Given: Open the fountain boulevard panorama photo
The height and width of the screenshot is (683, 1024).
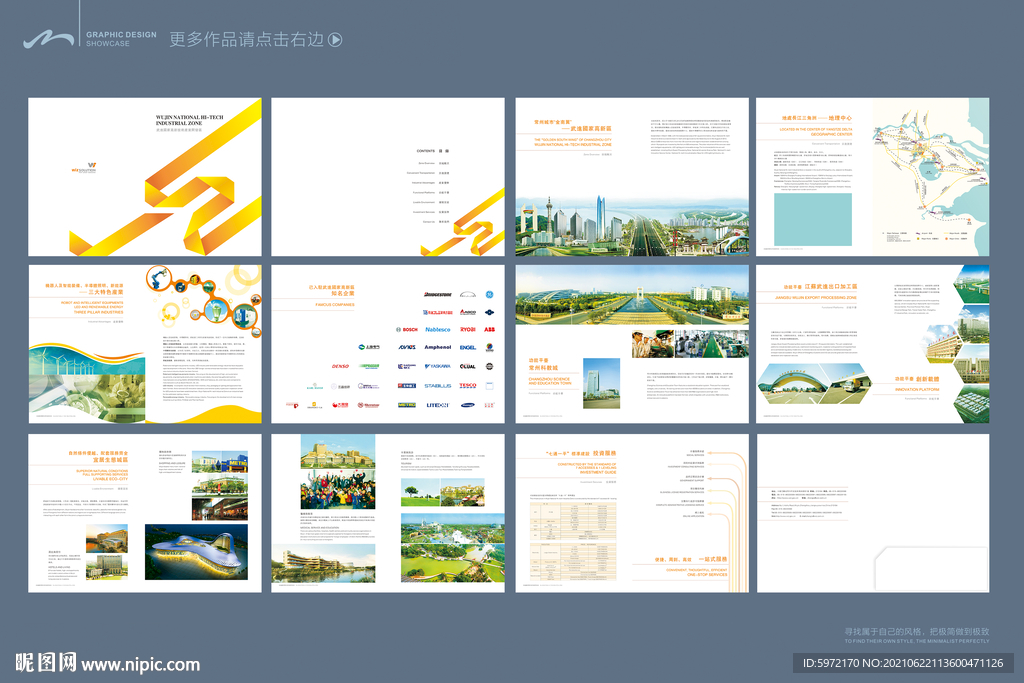Looking at the screenshot, I should point(632,295).
